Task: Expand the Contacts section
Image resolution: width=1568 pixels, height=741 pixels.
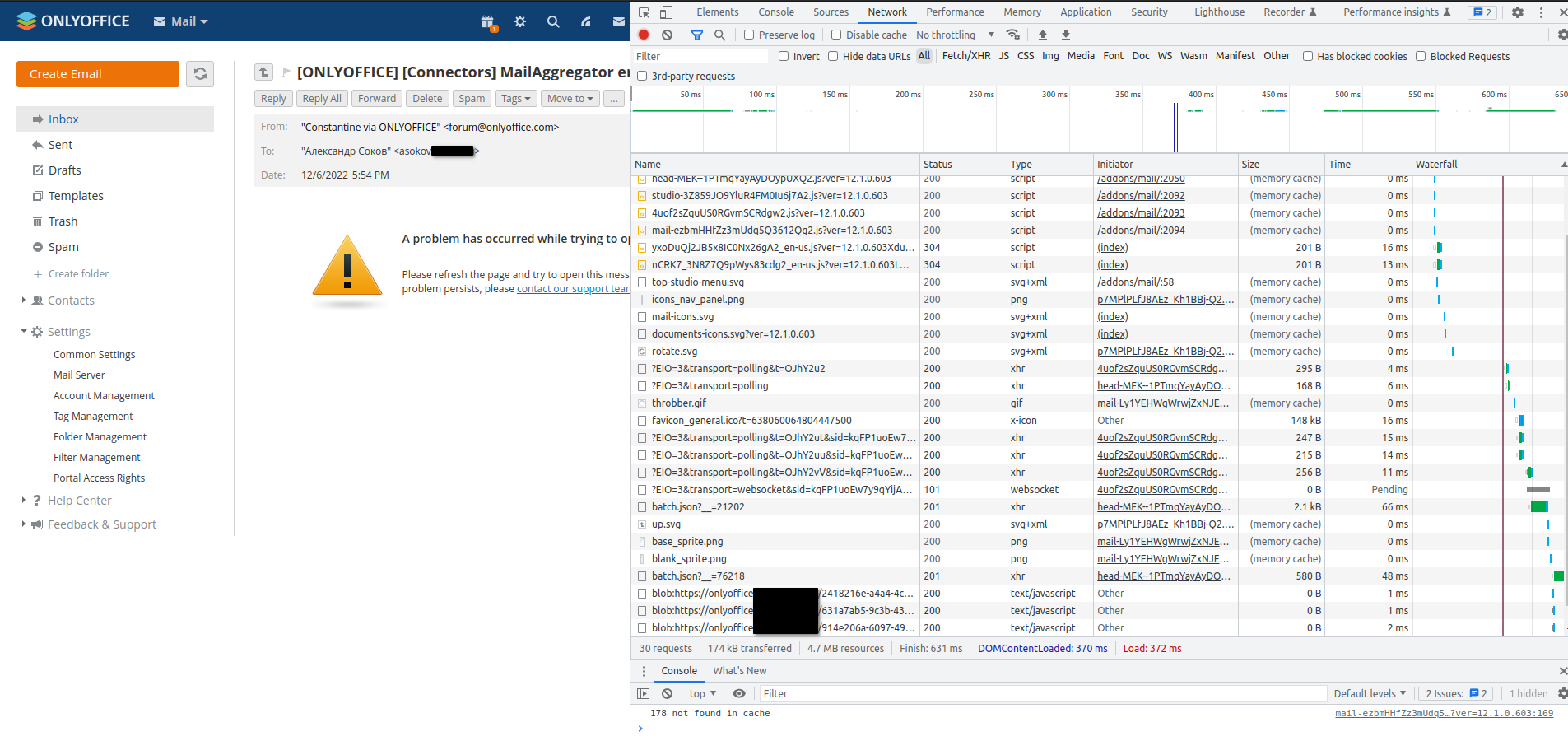Action: pos(23,301)
